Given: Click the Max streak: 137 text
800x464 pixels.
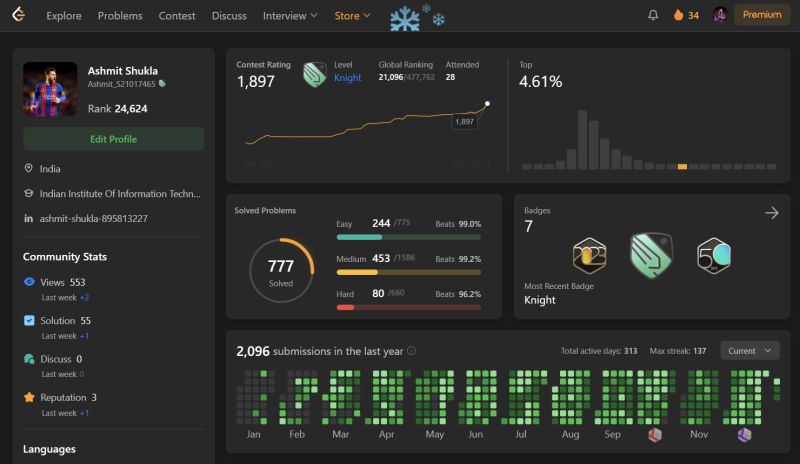Looking at the screenshot, I should (x=678, y=351).
